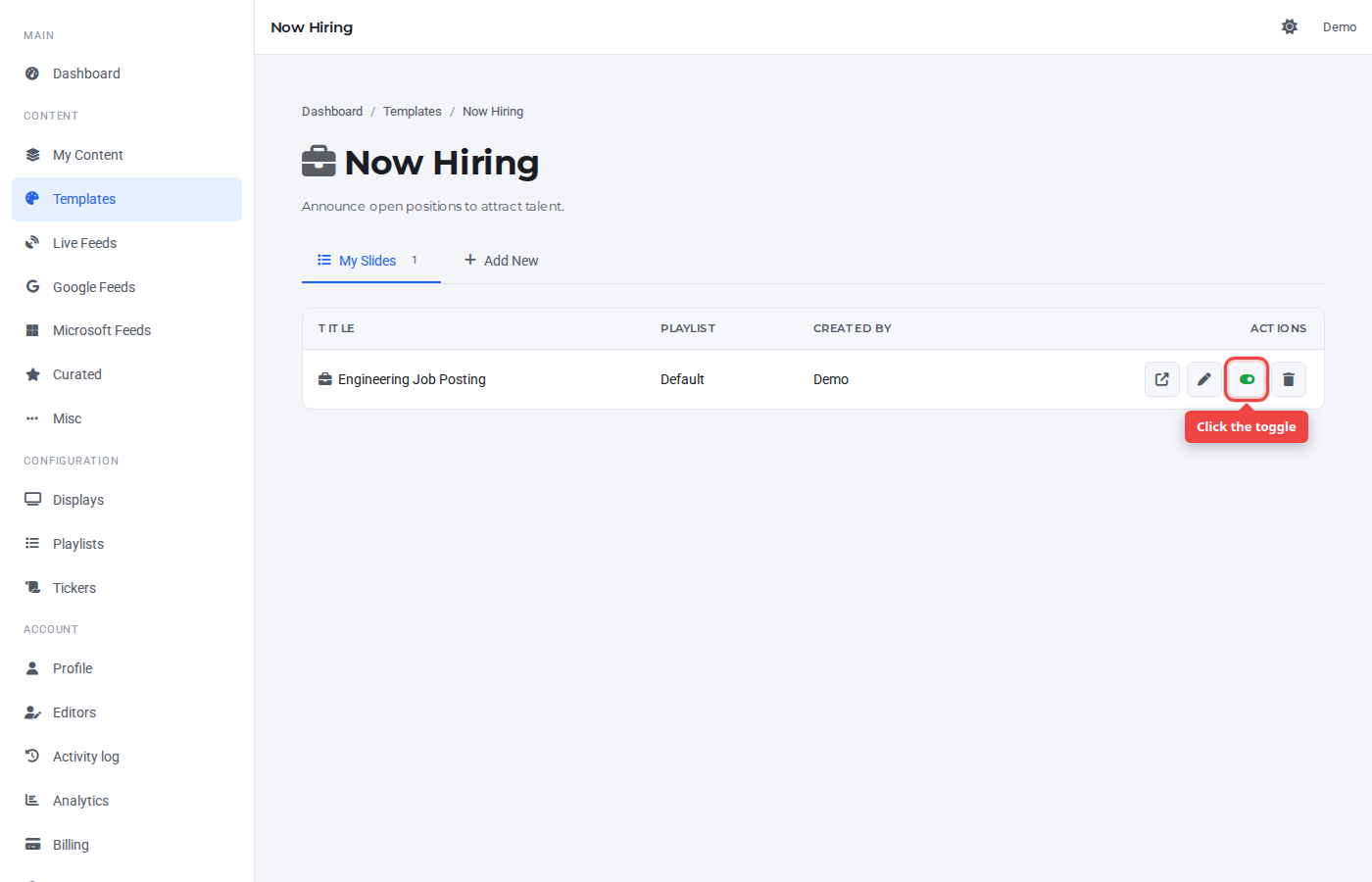
Task: Open Engineering Job Posting slide title
Action: [412, 379]
